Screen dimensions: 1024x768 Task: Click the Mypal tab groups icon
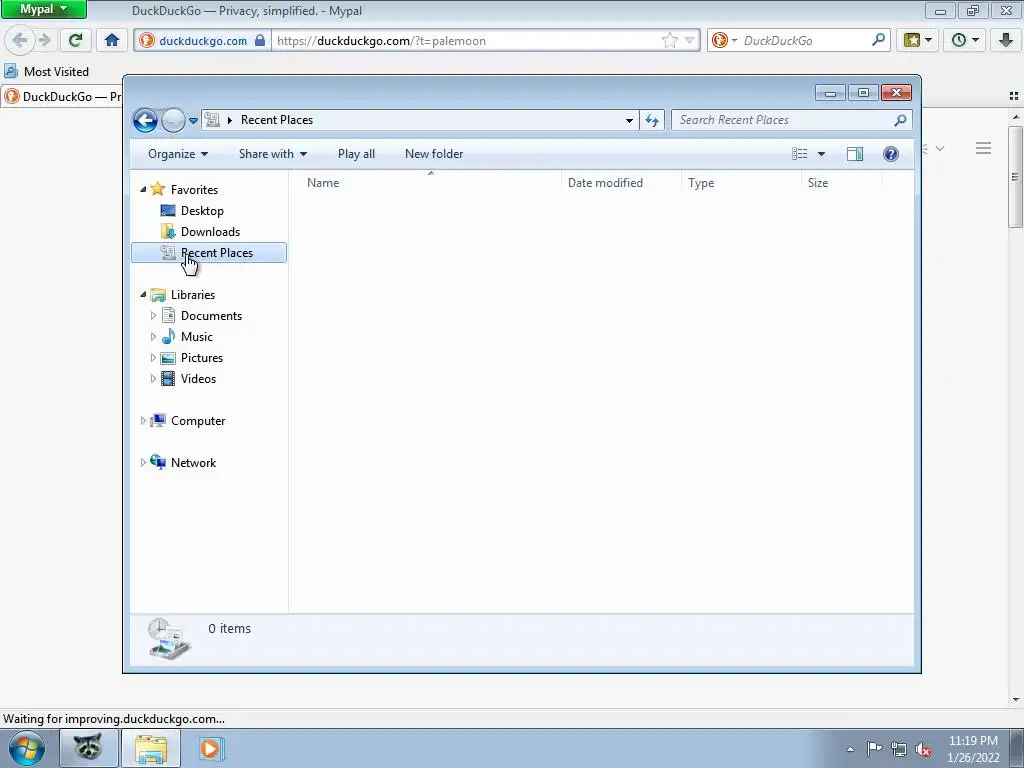(x=1014, y=96)
